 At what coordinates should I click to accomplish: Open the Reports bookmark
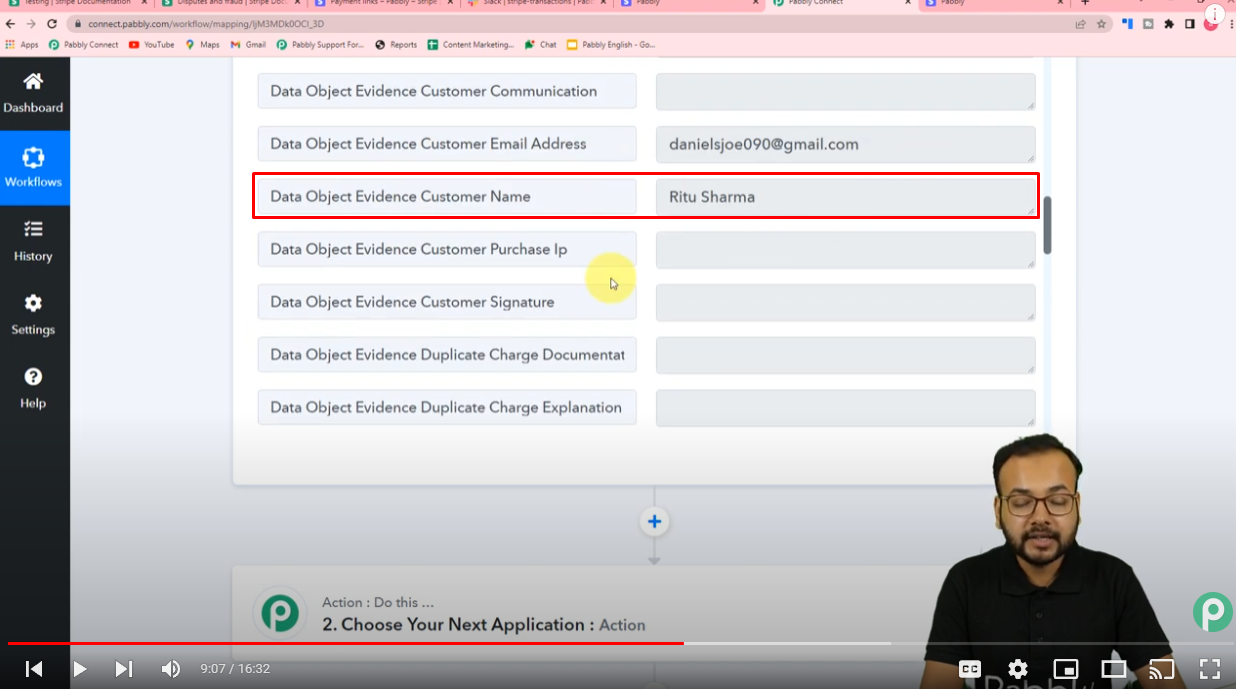point(396,44)
